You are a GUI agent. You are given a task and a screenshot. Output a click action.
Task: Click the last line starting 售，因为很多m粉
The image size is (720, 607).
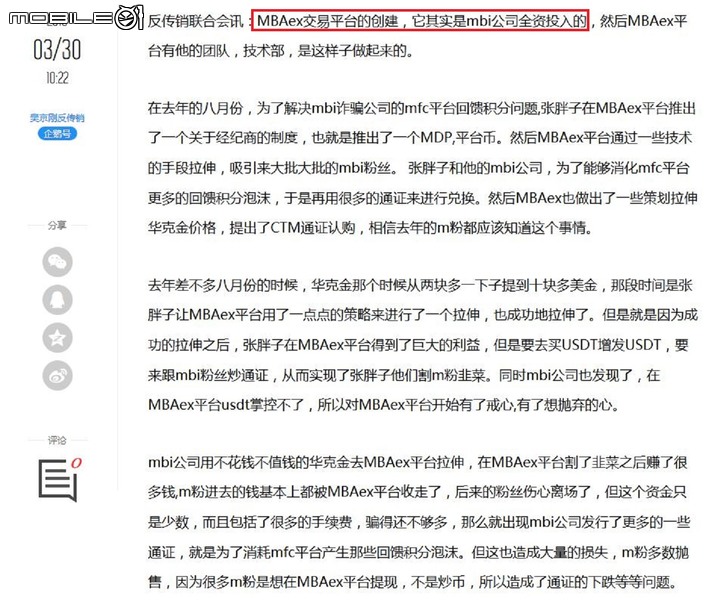[x=412, y=582]
